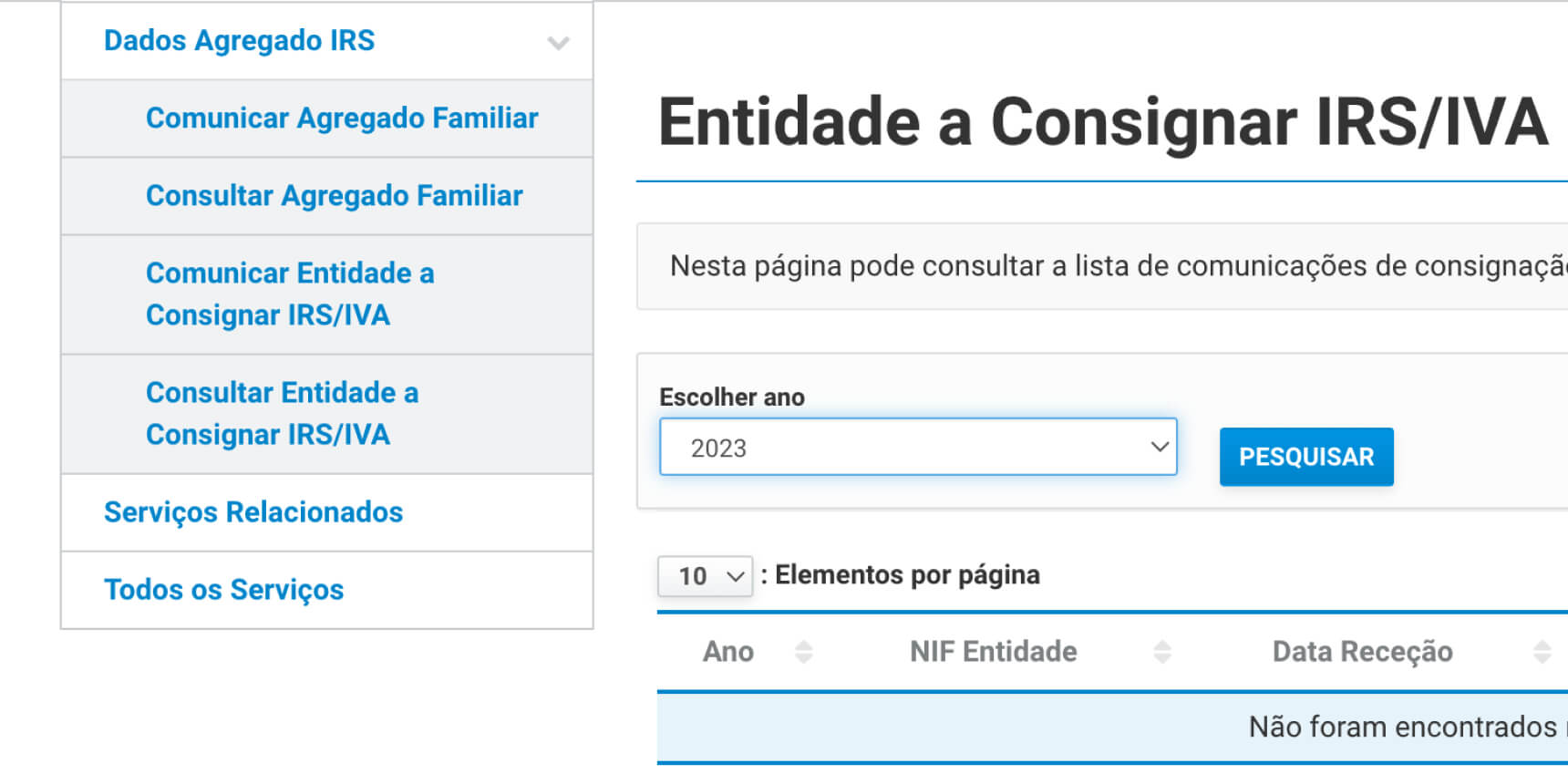
Task: Open Comunicar Entidade a Consignar IRS/IVA
Action: (x=290, y=294)
